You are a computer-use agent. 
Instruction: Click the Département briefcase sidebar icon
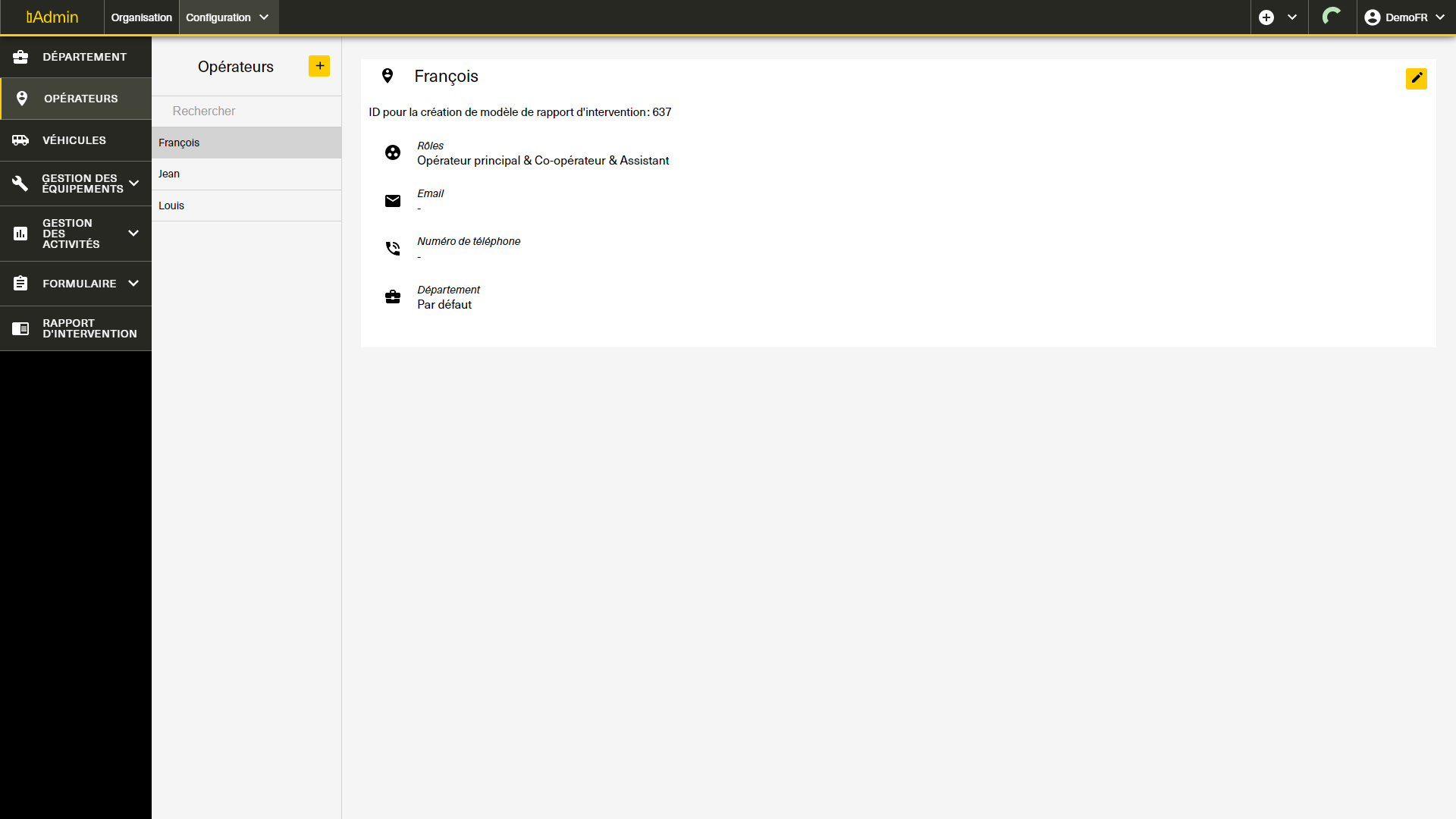point(20,57)
